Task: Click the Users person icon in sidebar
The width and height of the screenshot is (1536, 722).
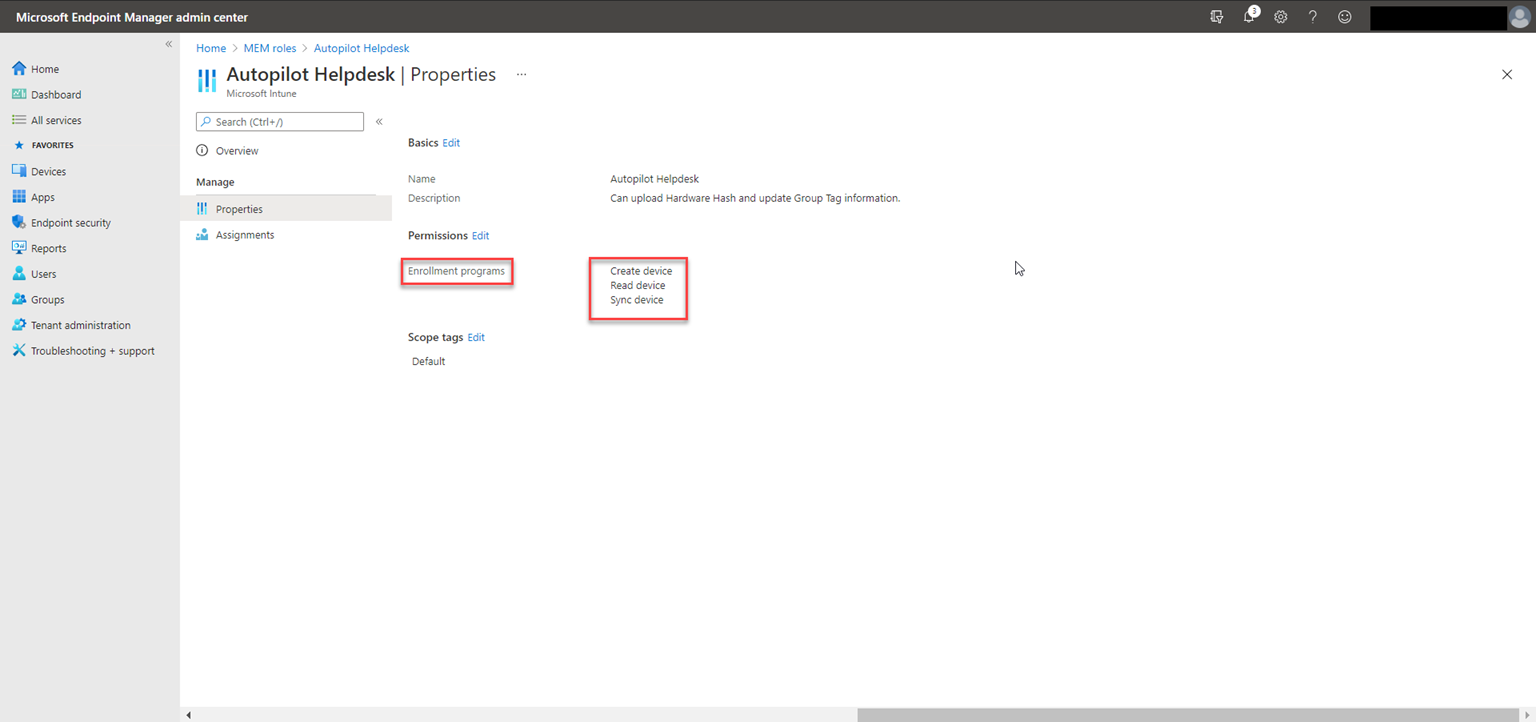Action: coord(19,273)
